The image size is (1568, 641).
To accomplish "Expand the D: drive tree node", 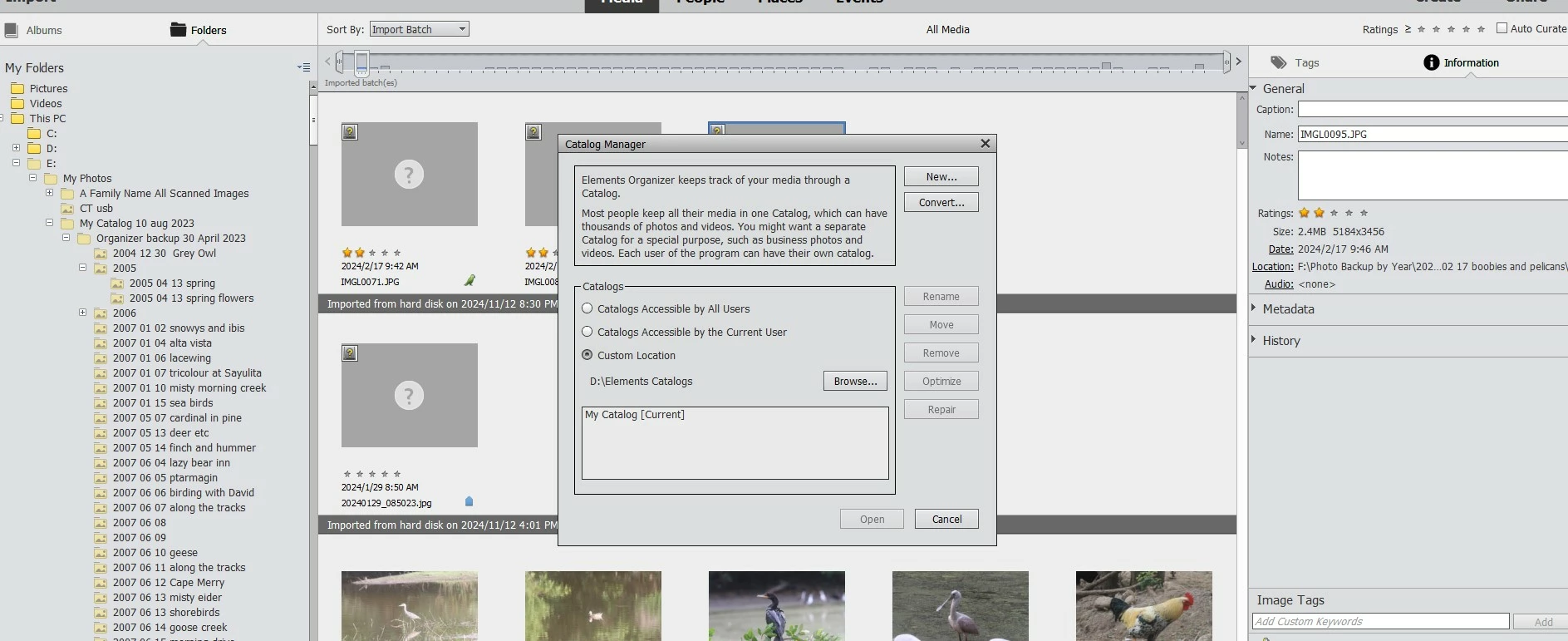I will click(x=16, y=148).
